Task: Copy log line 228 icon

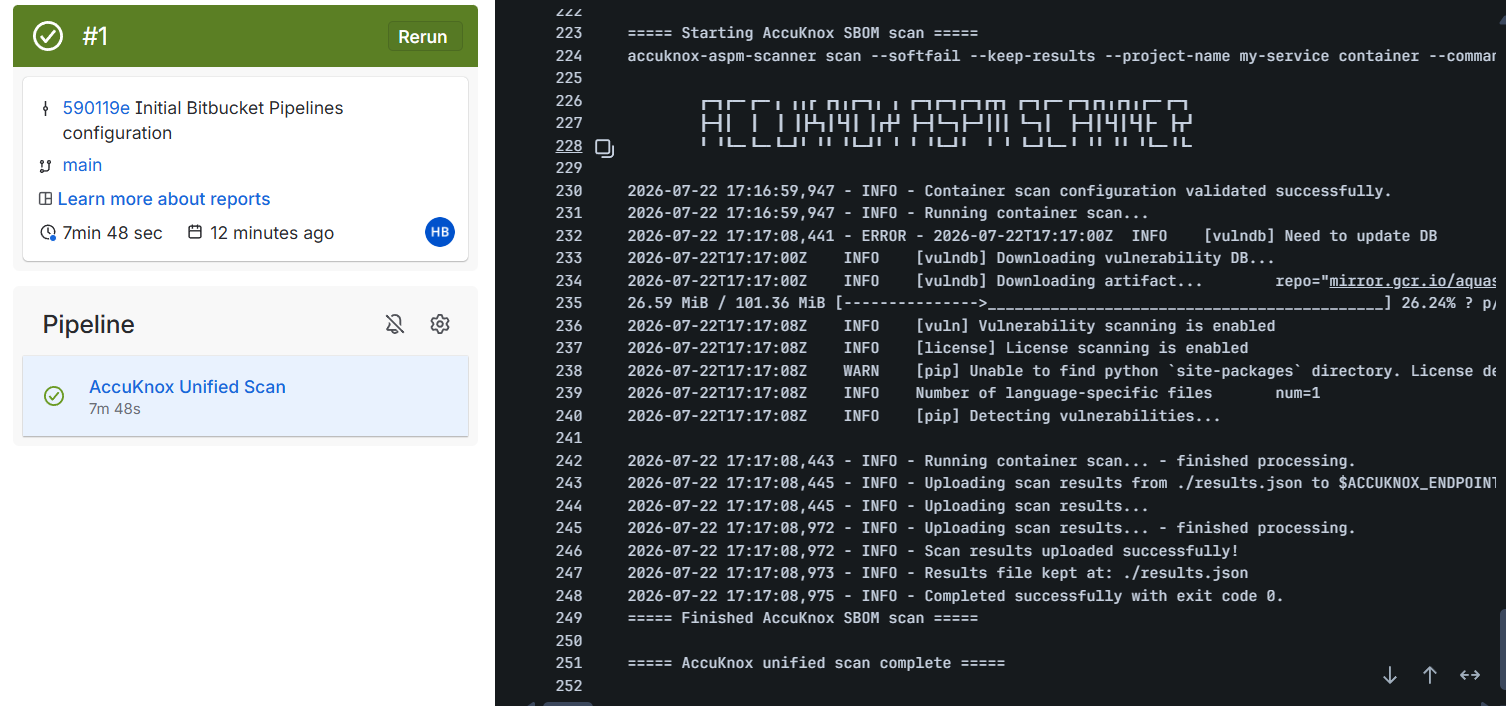Action: [x=604, y=149]
